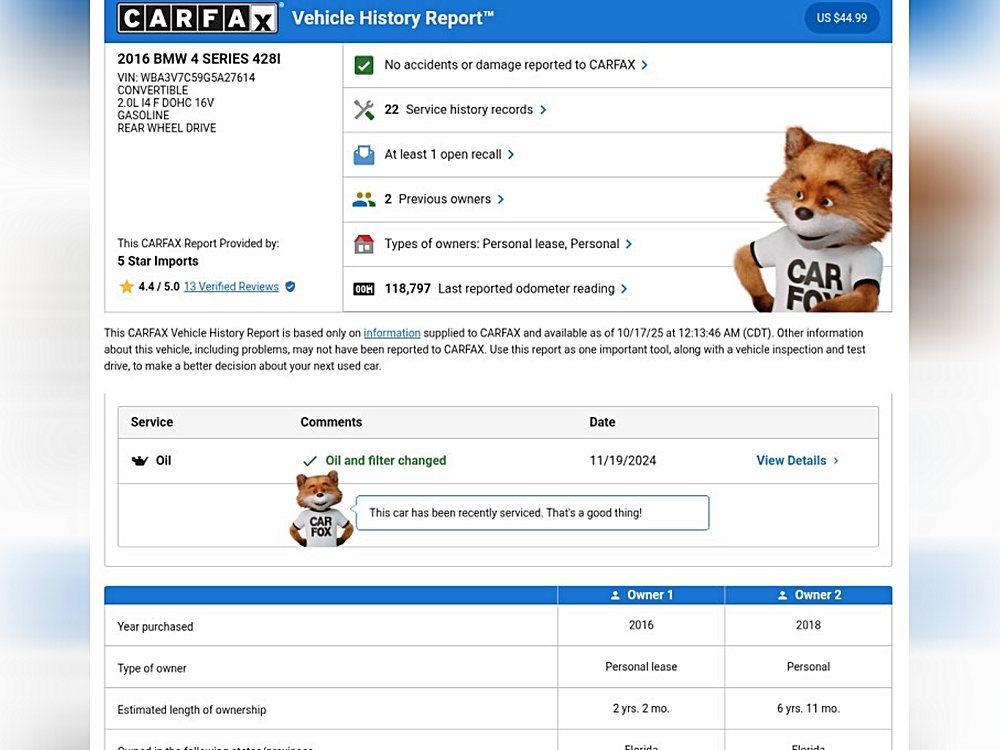
Task: Click the gold rating star
Action: coord(127,287)
